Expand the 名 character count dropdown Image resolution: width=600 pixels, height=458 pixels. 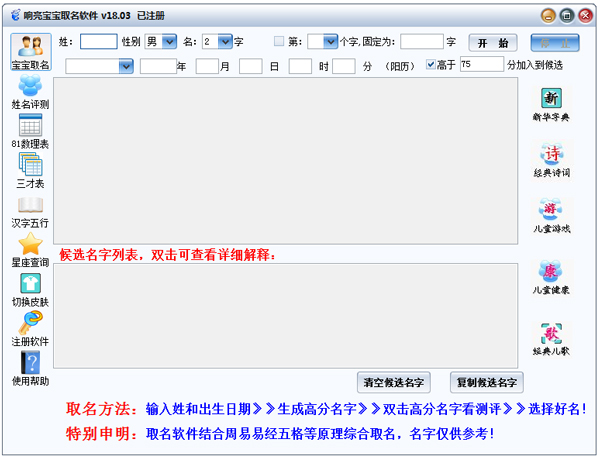(224, 42)
